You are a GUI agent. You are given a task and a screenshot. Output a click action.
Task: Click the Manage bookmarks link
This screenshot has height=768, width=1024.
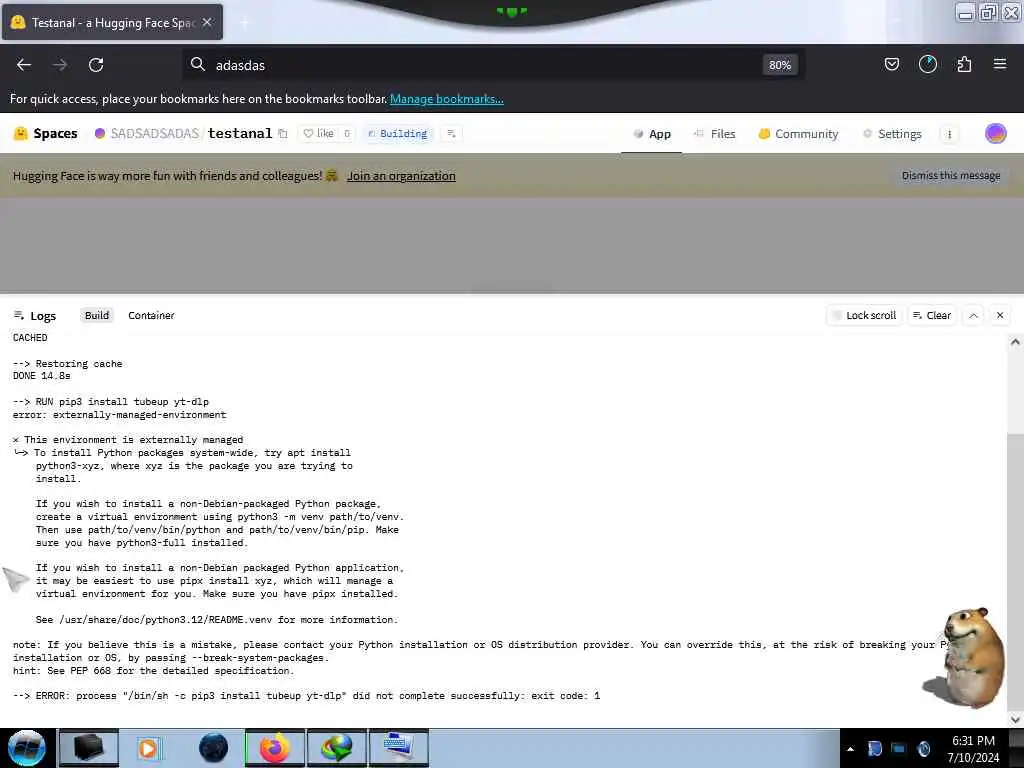(x=447, y=99)
